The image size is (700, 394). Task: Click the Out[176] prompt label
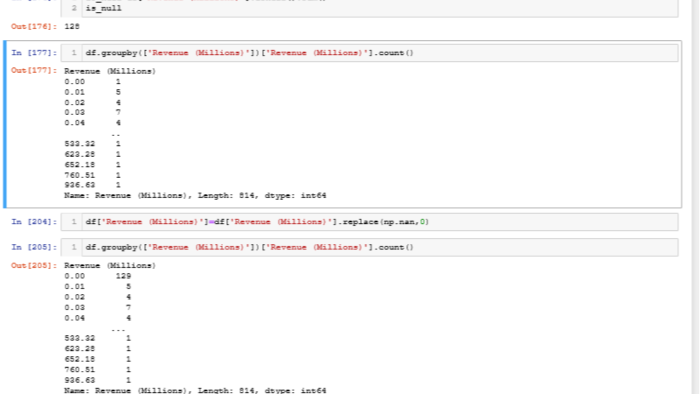34,26
